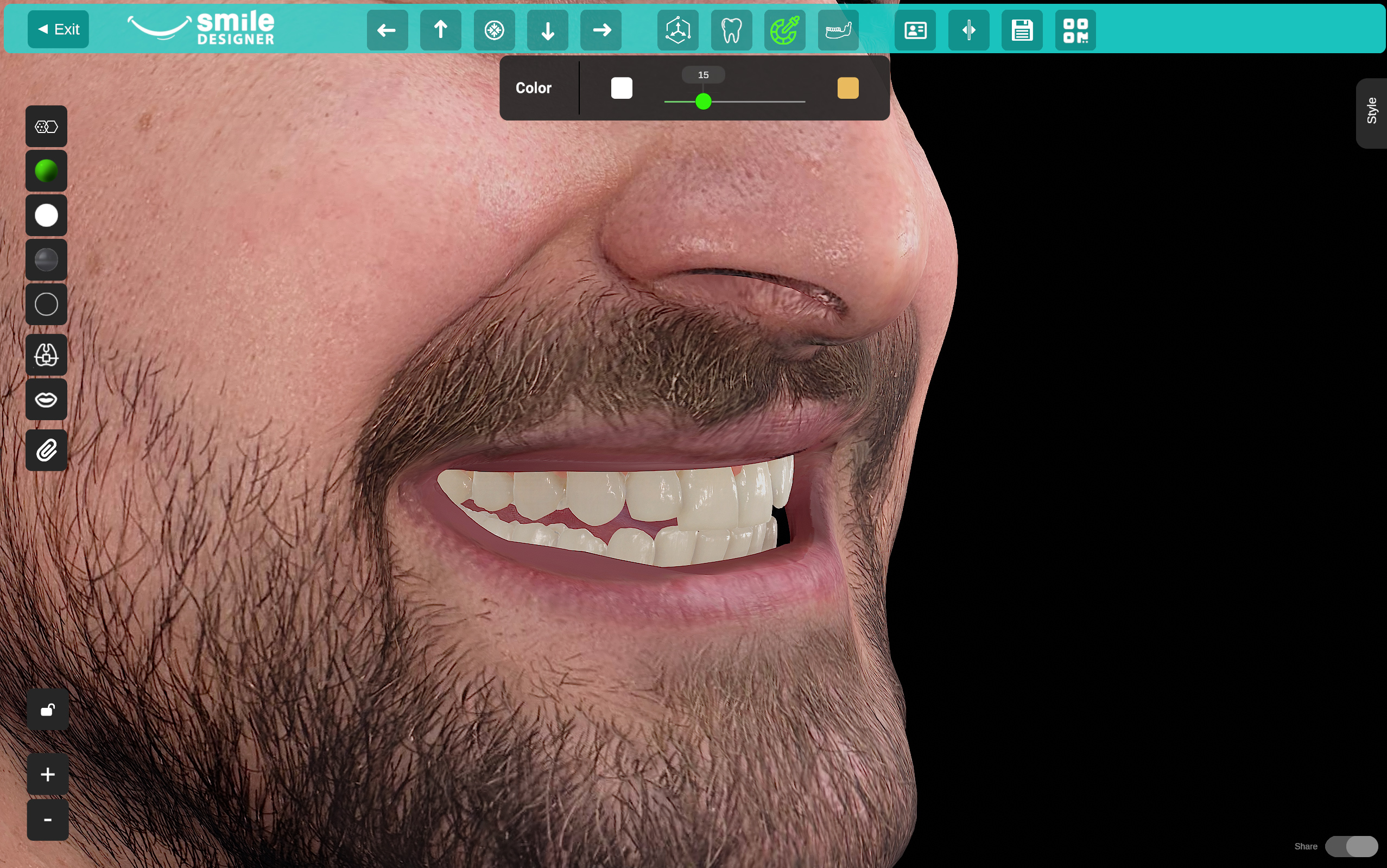The image size is (1387, 868).
Task: Expand the Style side tab
Action: pos(1371,112)
